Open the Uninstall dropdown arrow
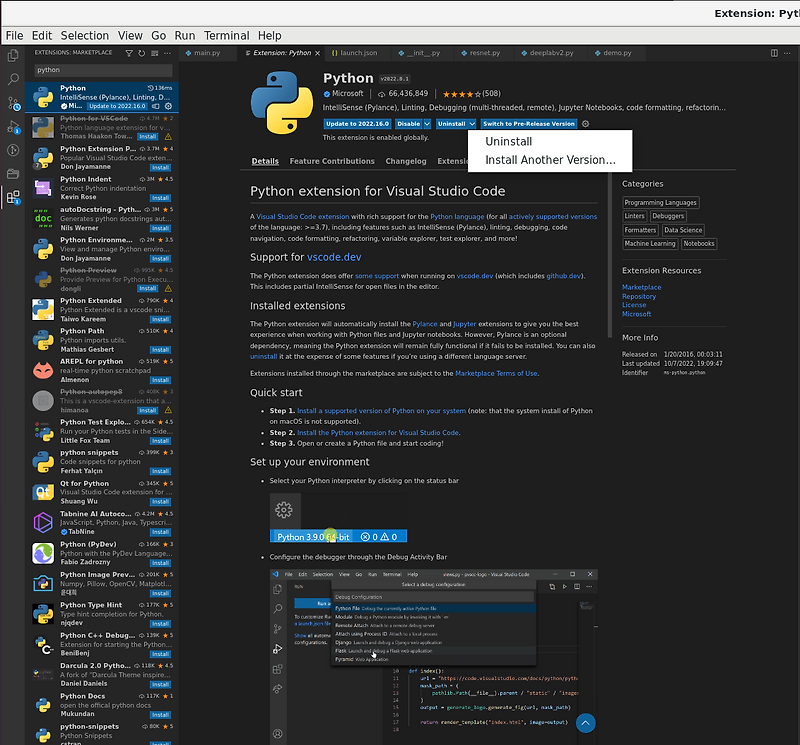The height and width of the screenshot is (745, 800). (471, 124)
